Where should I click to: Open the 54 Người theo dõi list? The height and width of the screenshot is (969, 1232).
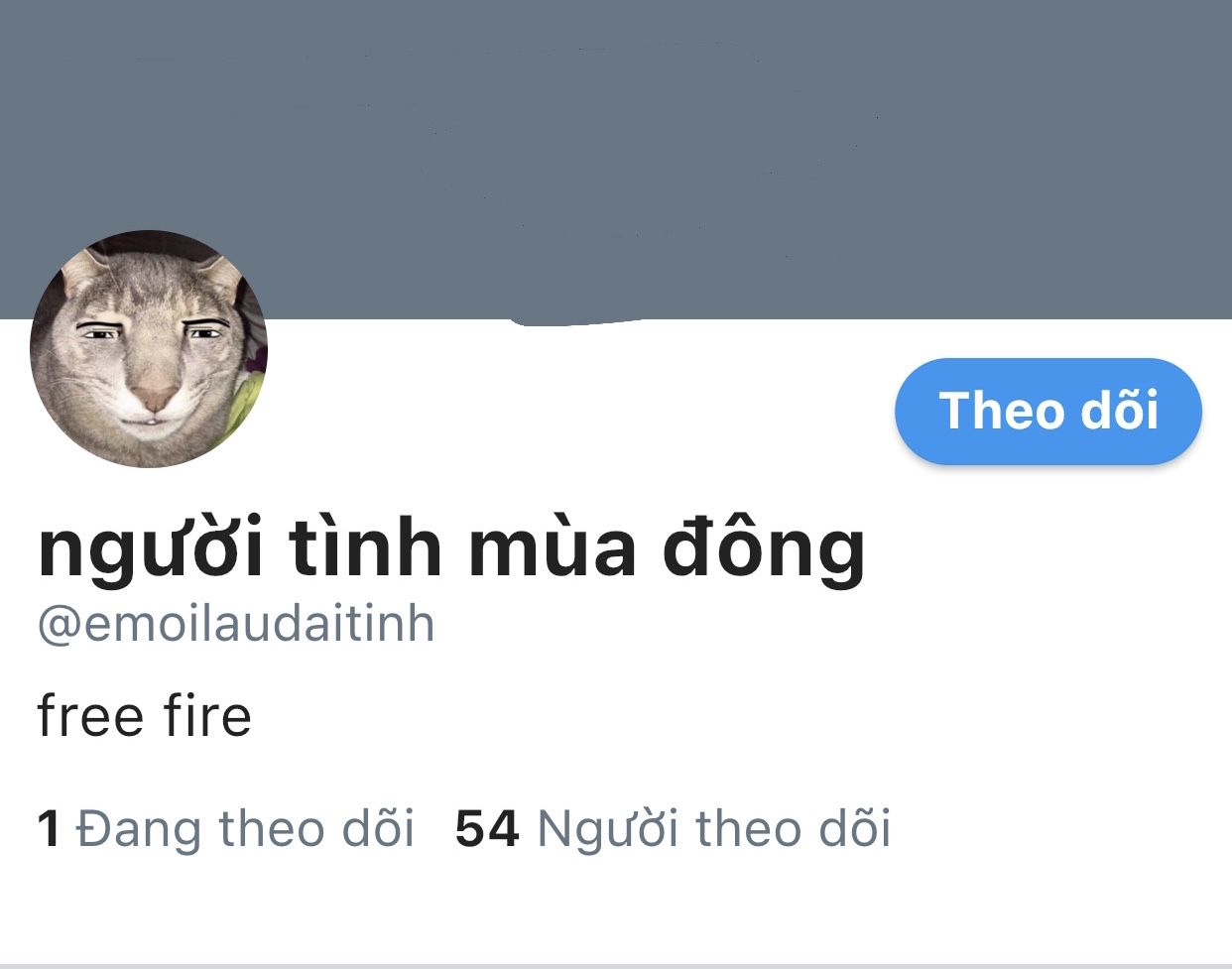tap(673, 828)
